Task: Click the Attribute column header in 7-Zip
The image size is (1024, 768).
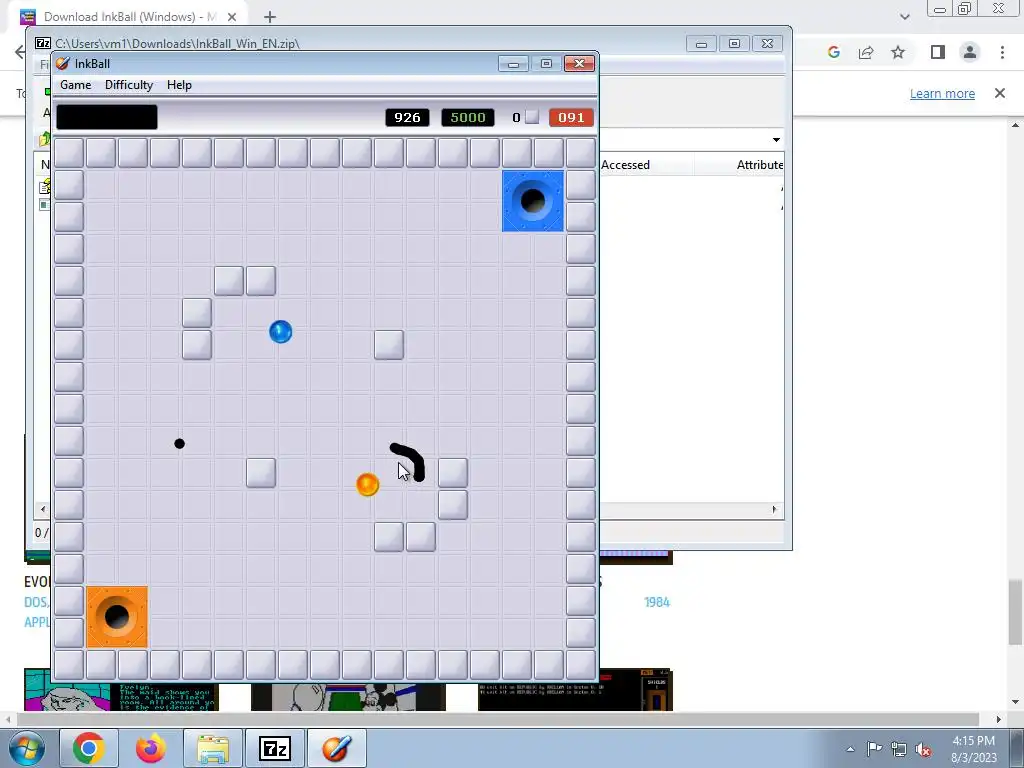Action: coord(760,165)
